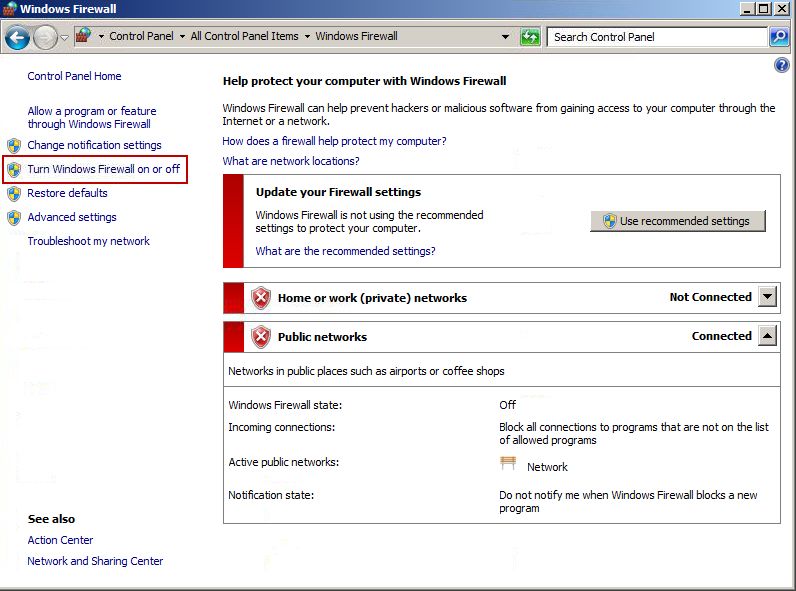Click the firewall icon in address bar
This screenshot has height=591, width=796.
click(x=84, y=36)
